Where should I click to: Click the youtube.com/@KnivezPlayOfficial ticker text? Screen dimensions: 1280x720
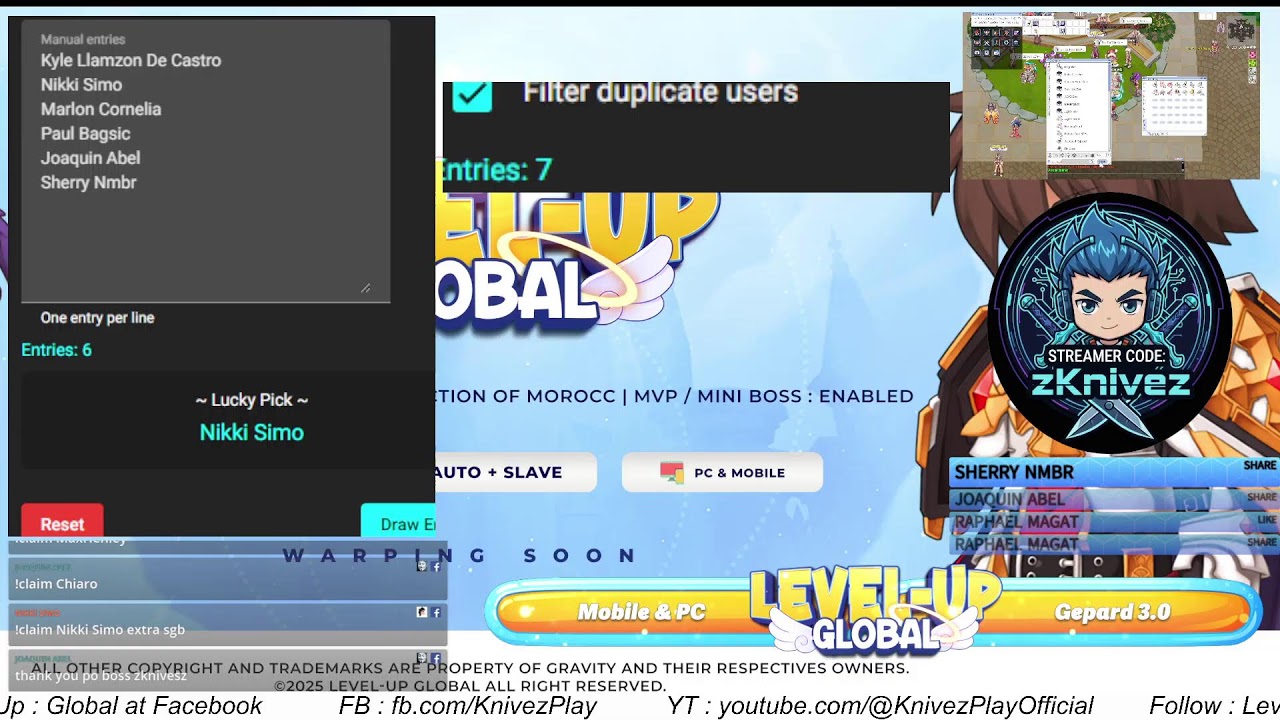point(906,706)
